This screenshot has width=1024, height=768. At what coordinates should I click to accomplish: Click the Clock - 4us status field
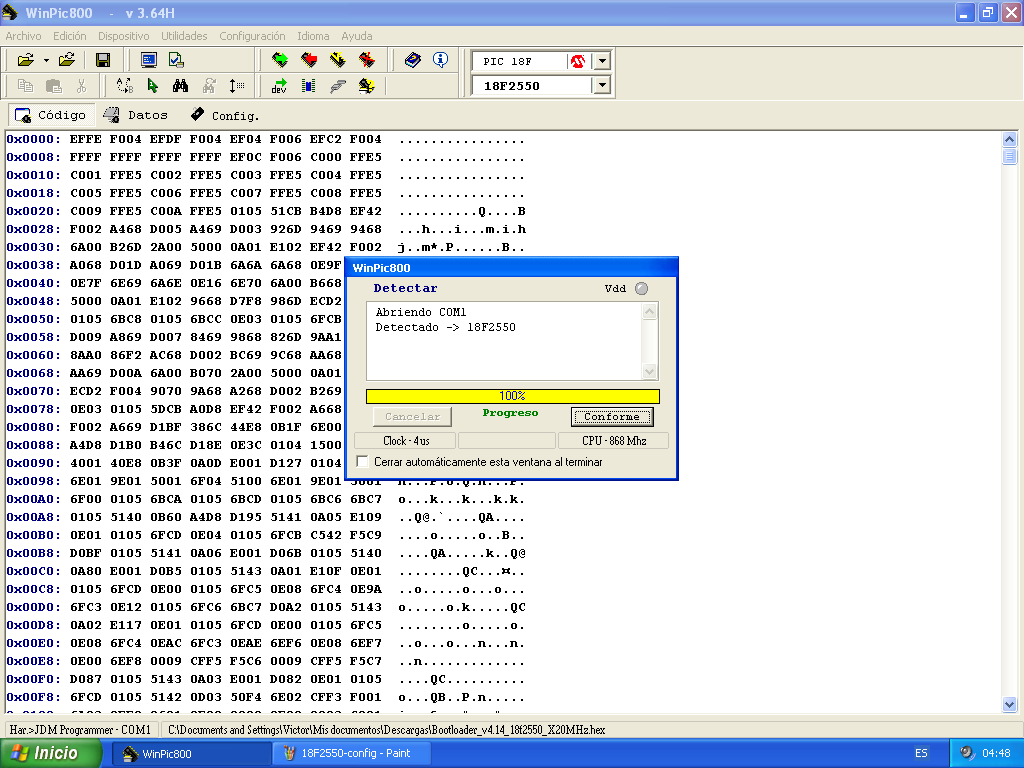coord(406,441)
